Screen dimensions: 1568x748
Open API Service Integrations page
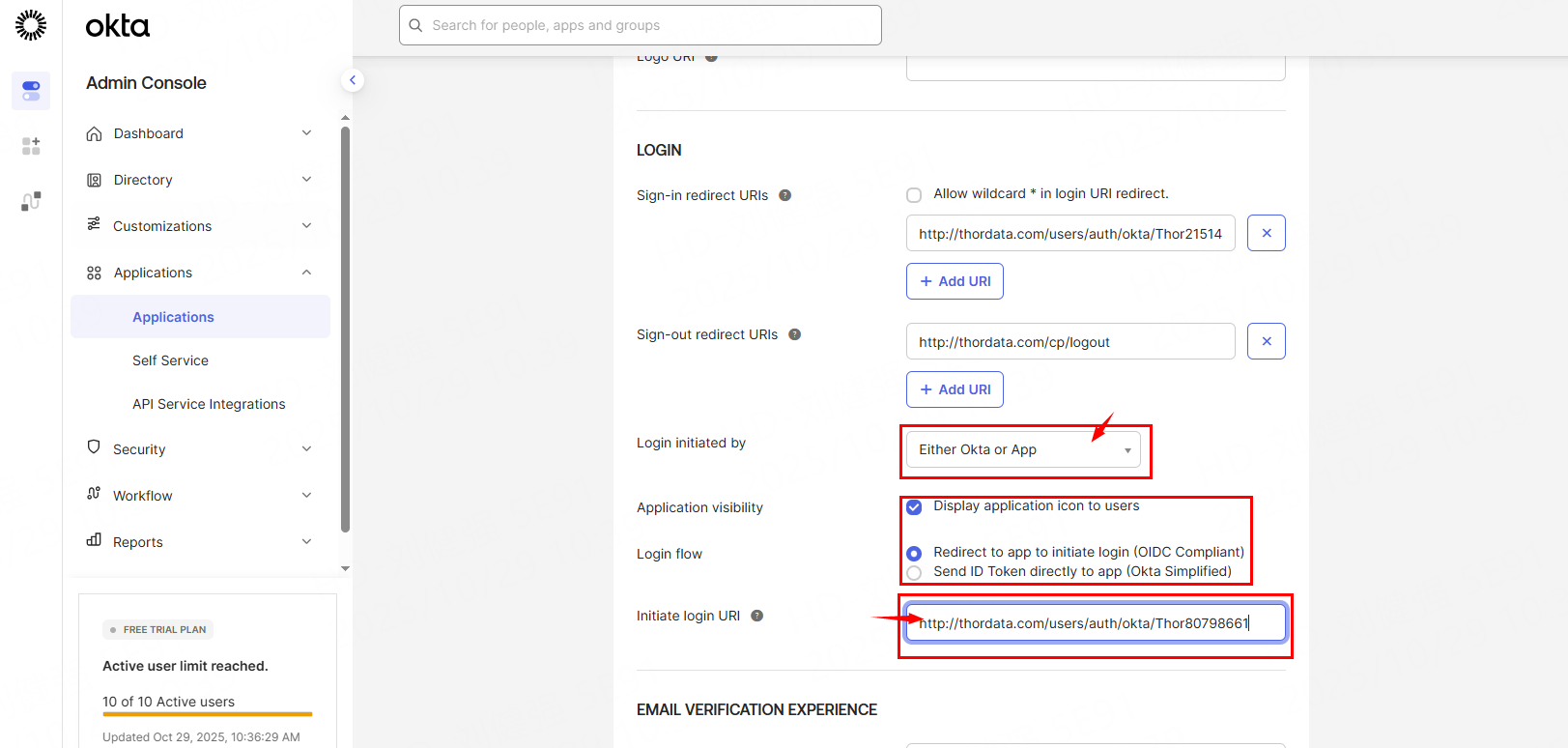click(x=209, y=404)
